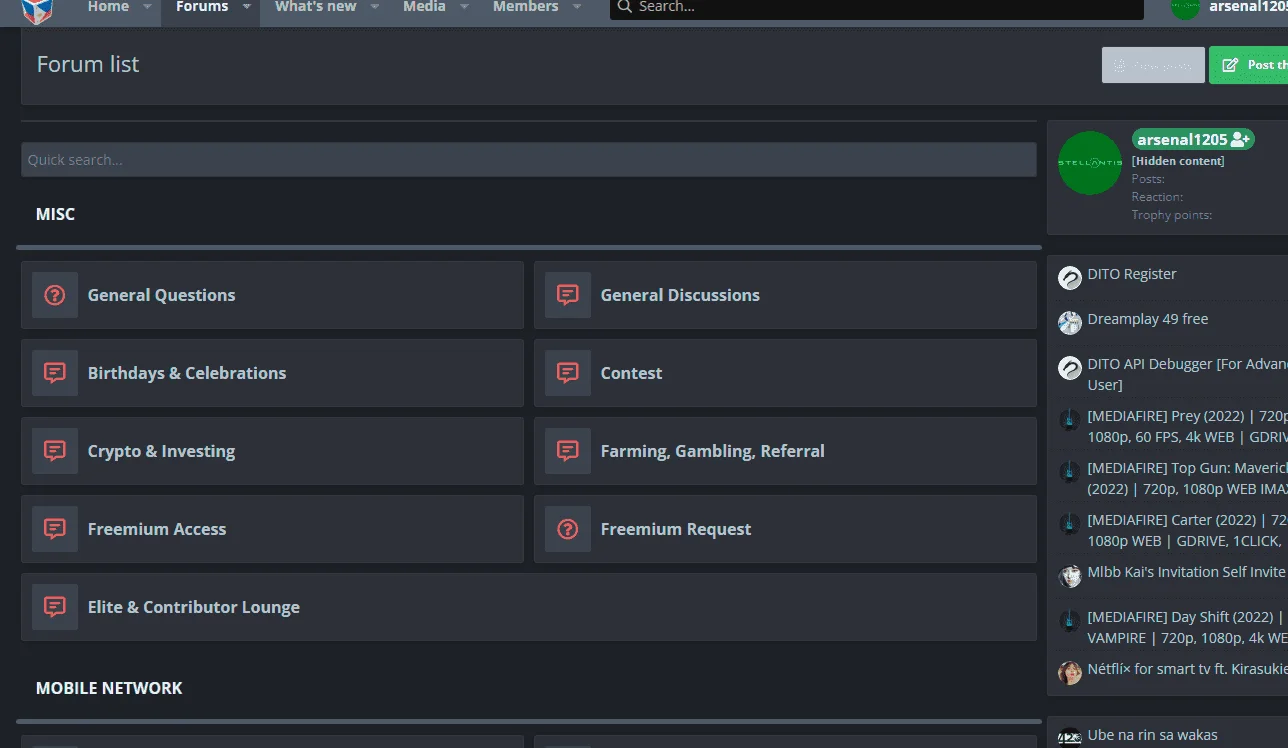This screenshot has height=748, width=1288.
Task: Expand the Media menu dropdown arrow
Action: (x=463, y=7)
